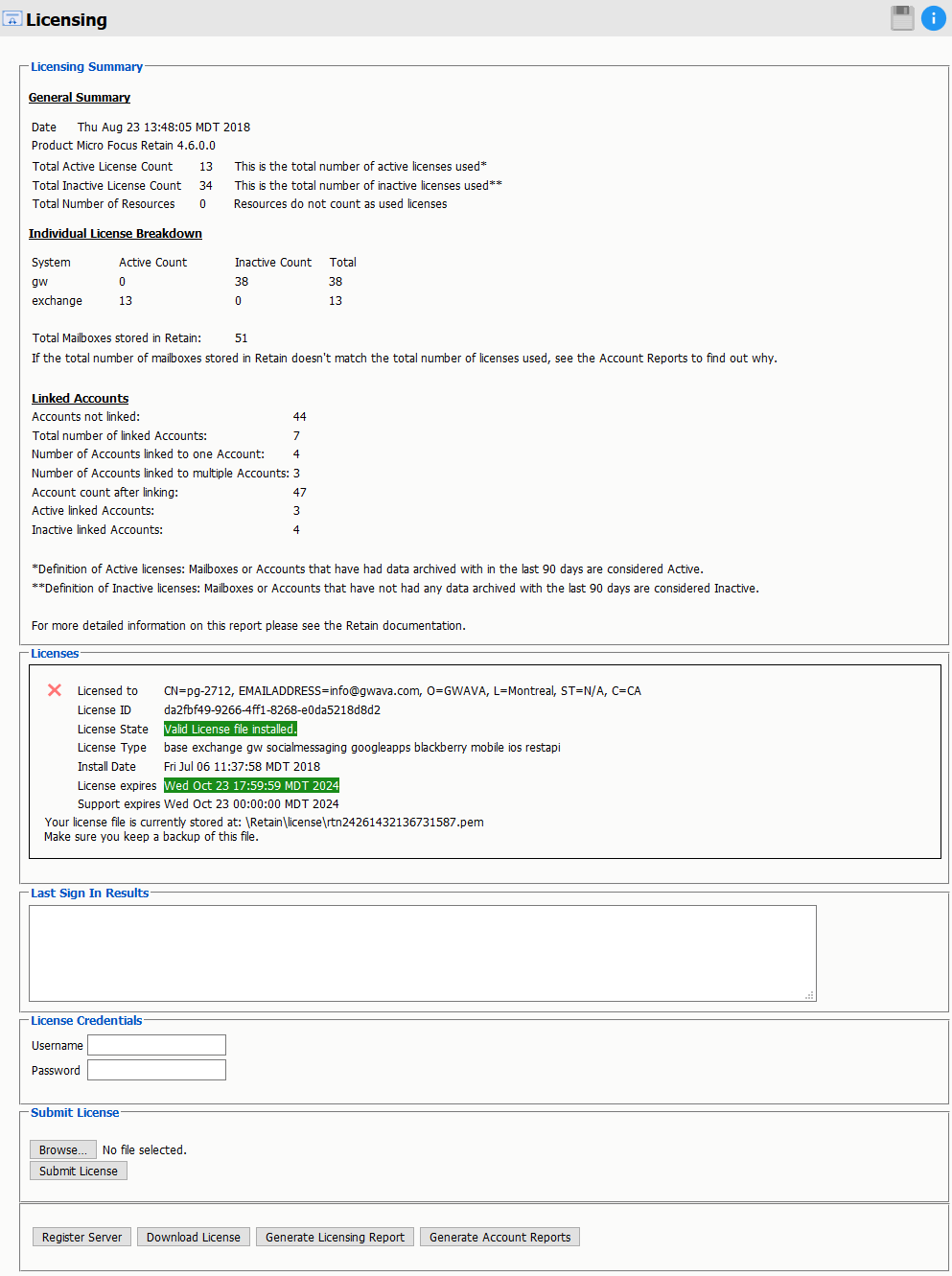Click the License ID value da2fbf49-9266-4ff1-8268-e0da5218d8d2

tap(272, 710)
